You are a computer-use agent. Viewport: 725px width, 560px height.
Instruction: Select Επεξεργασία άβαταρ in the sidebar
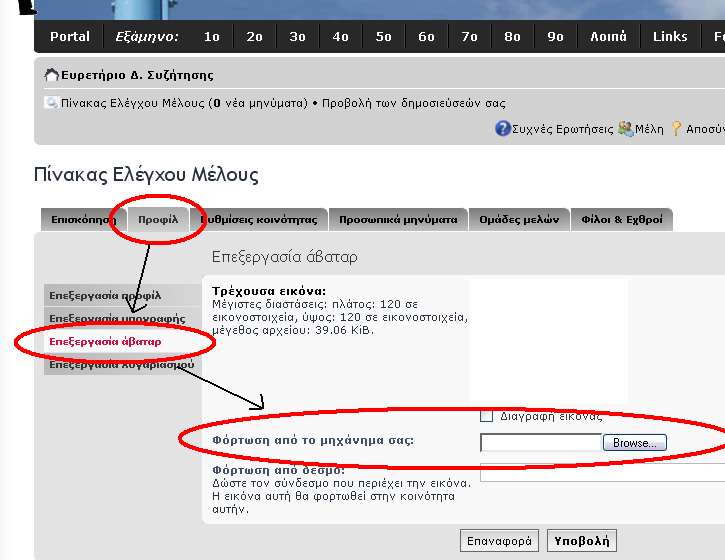105,342
